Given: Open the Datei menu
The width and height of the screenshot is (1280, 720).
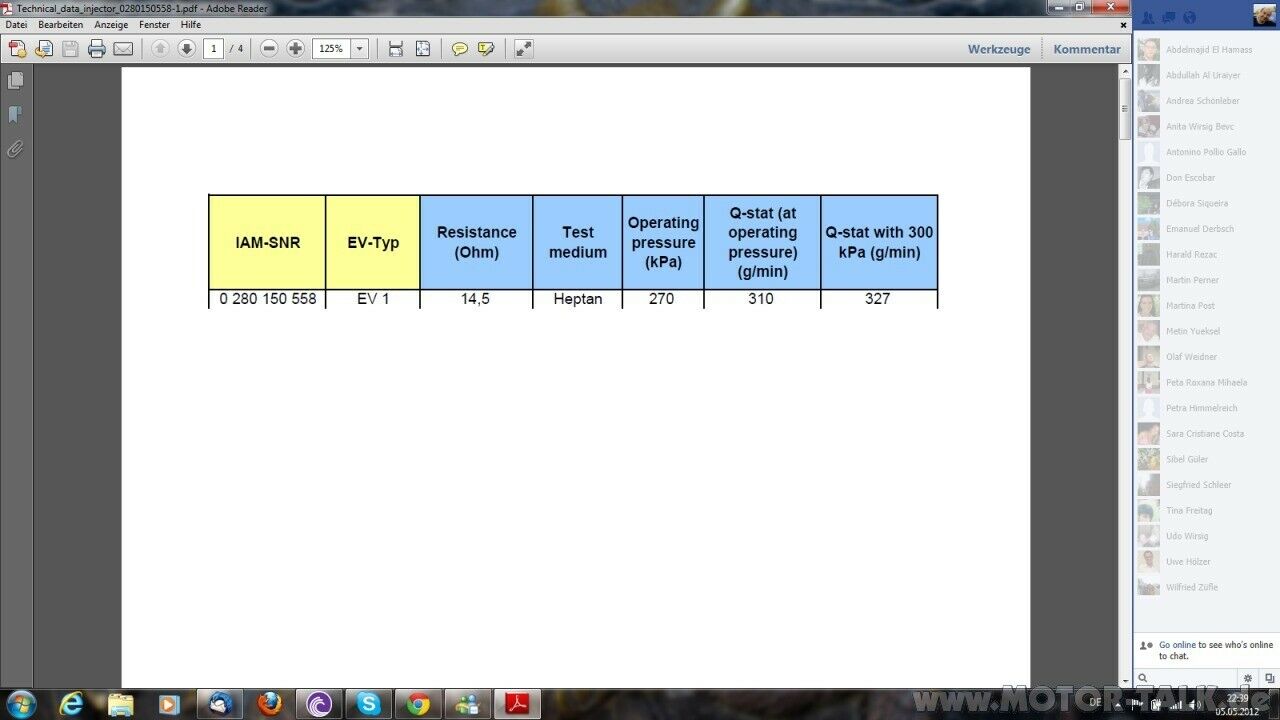Looking at the screenshot, I should [16, 24].
